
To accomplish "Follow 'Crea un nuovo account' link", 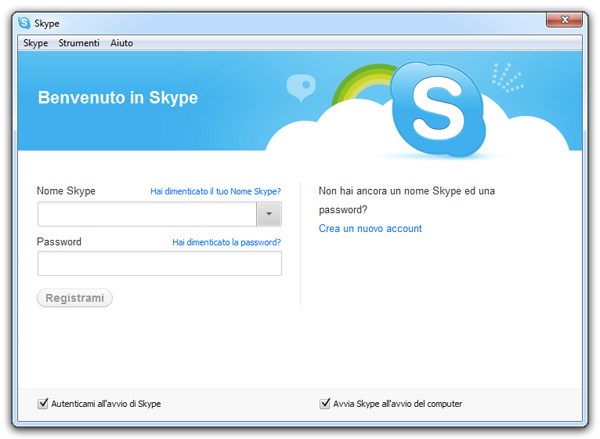I will pyautogui.click(x=370, y=228).
